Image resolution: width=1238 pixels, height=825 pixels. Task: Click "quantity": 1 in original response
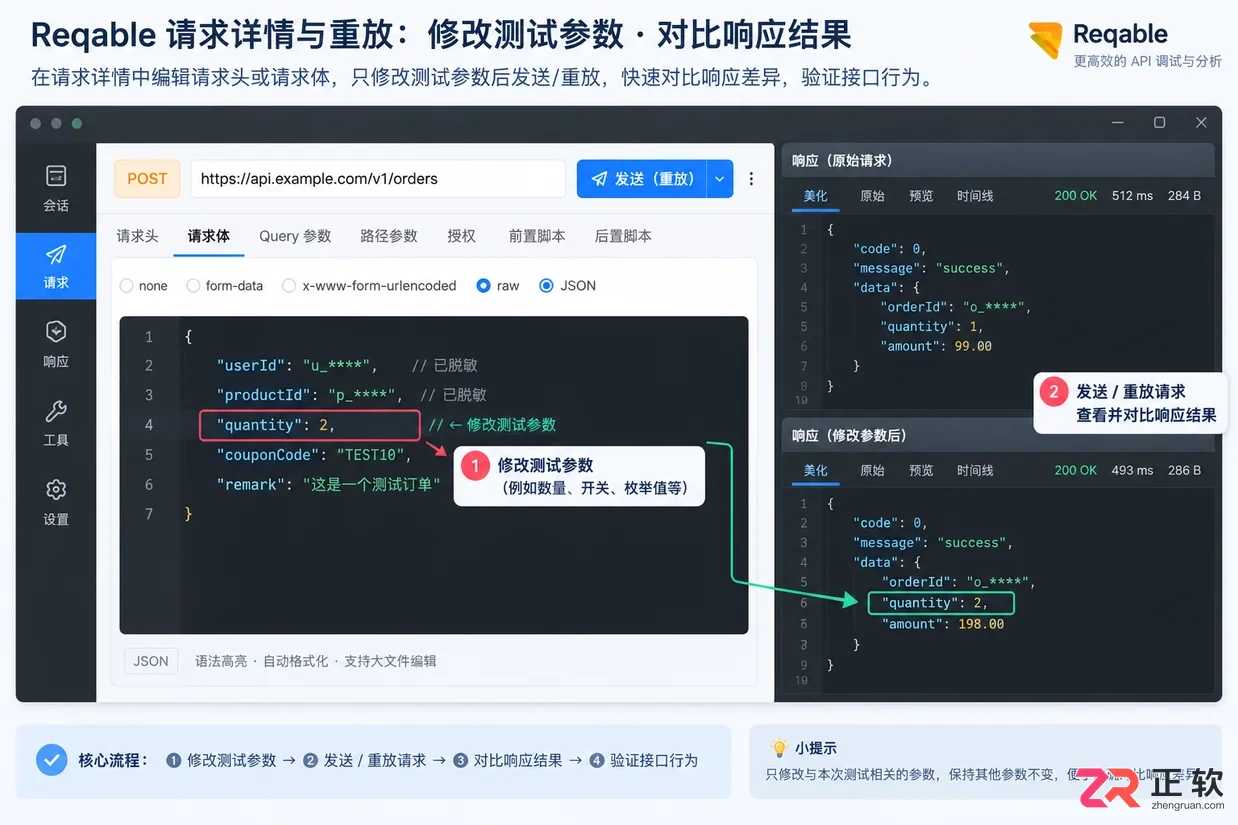(x=932, y=327)
